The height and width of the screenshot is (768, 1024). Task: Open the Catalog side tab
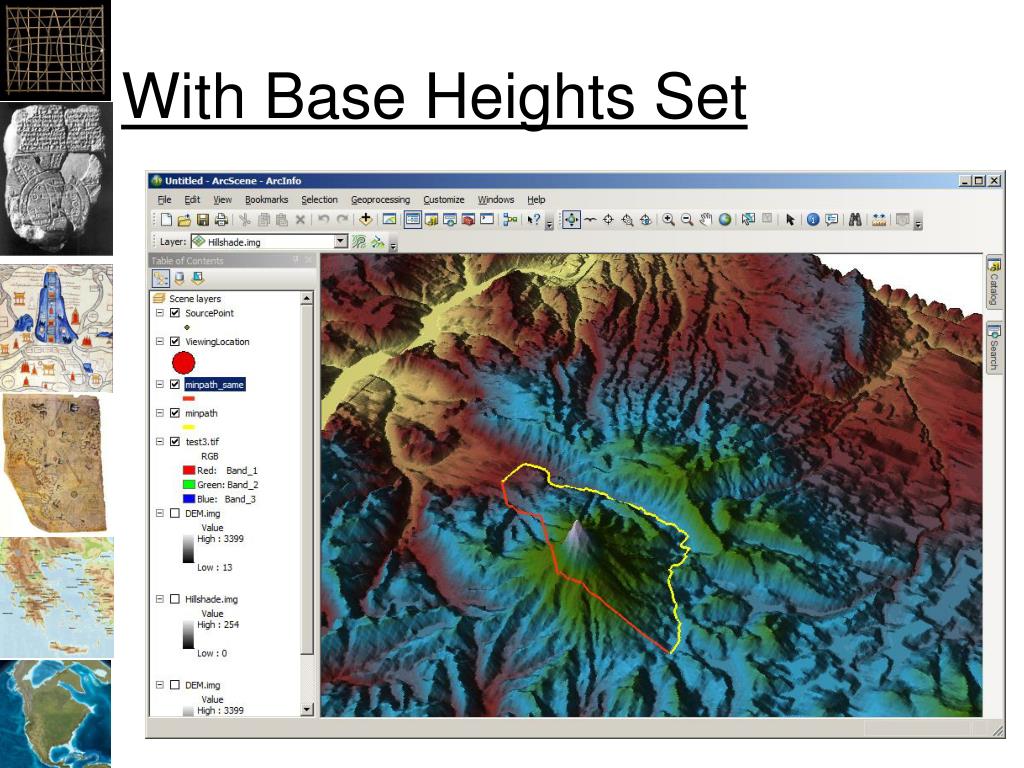click(x=993, y=281)
